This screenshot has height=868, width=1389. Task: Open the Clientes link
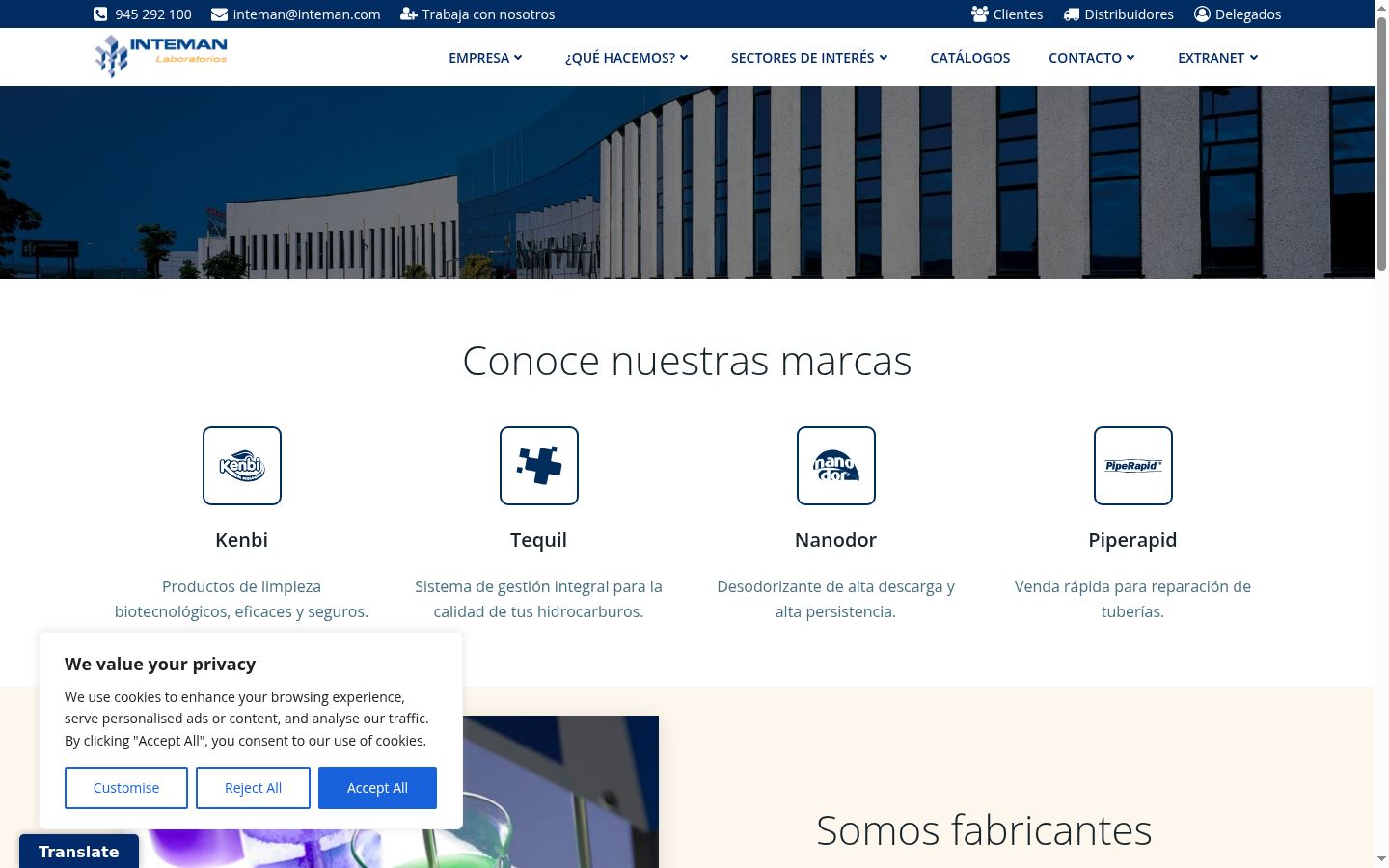tap(1019, 14)
